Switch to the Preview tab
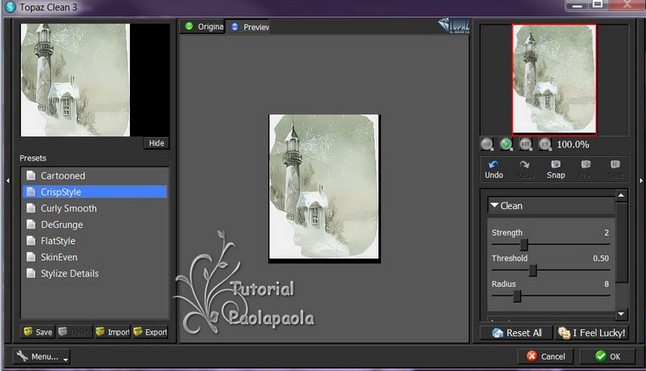This screenshot has height=371, width=646. [x=249, y=27]
